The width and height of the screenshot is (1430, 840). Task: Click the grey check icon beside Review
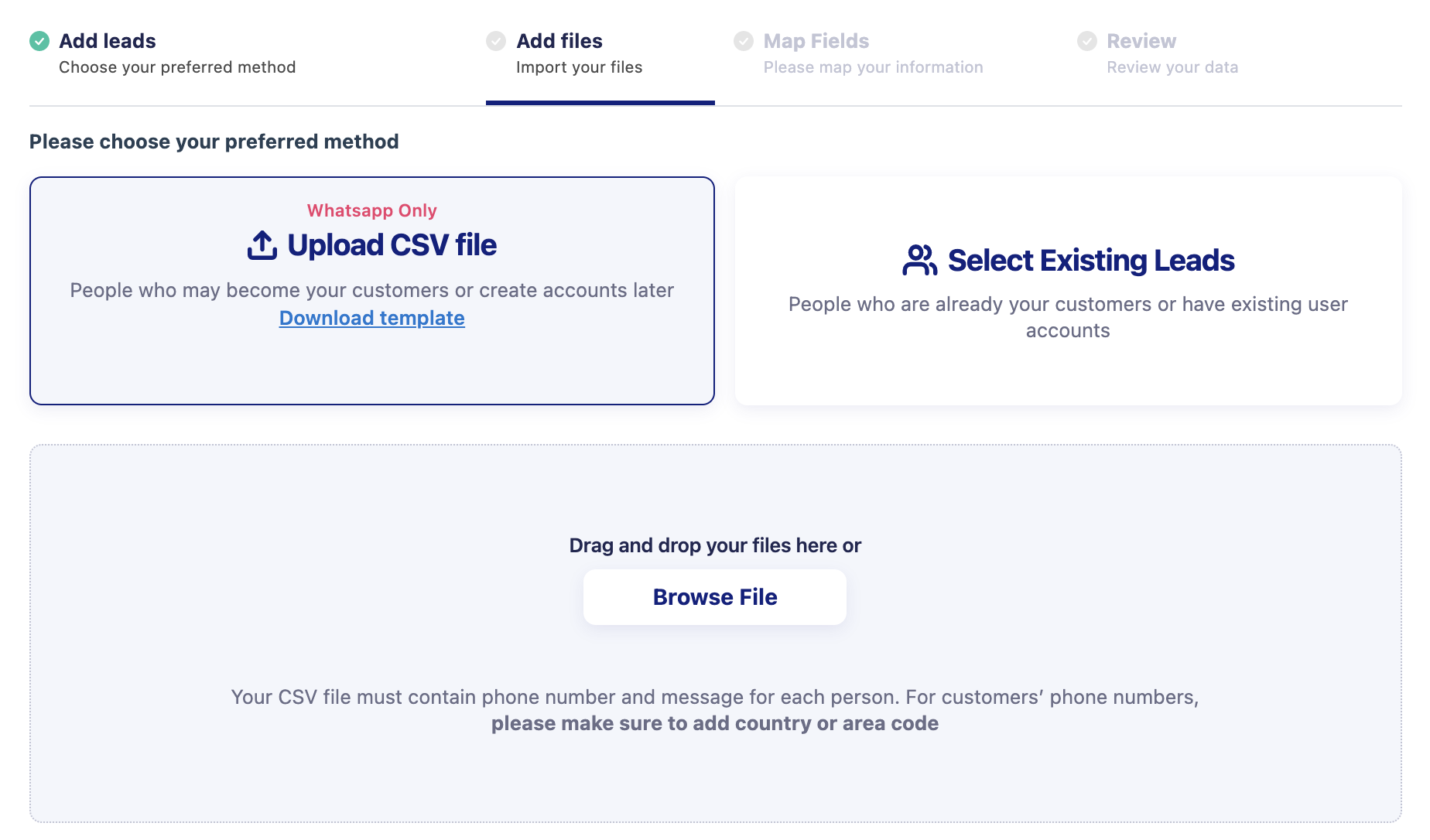click(x=1087, y=41)
